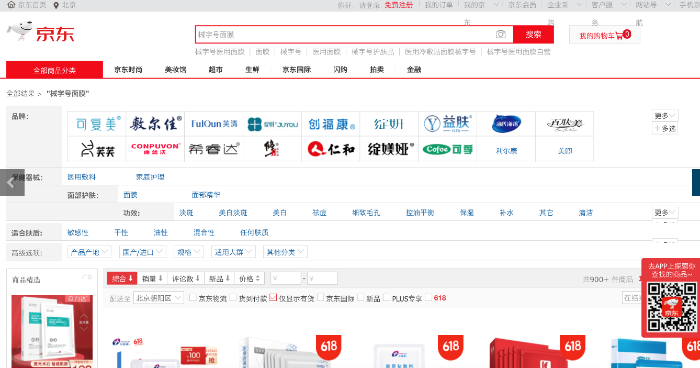
Task: Select the 绽妍 brand logo
Action: 389,124
